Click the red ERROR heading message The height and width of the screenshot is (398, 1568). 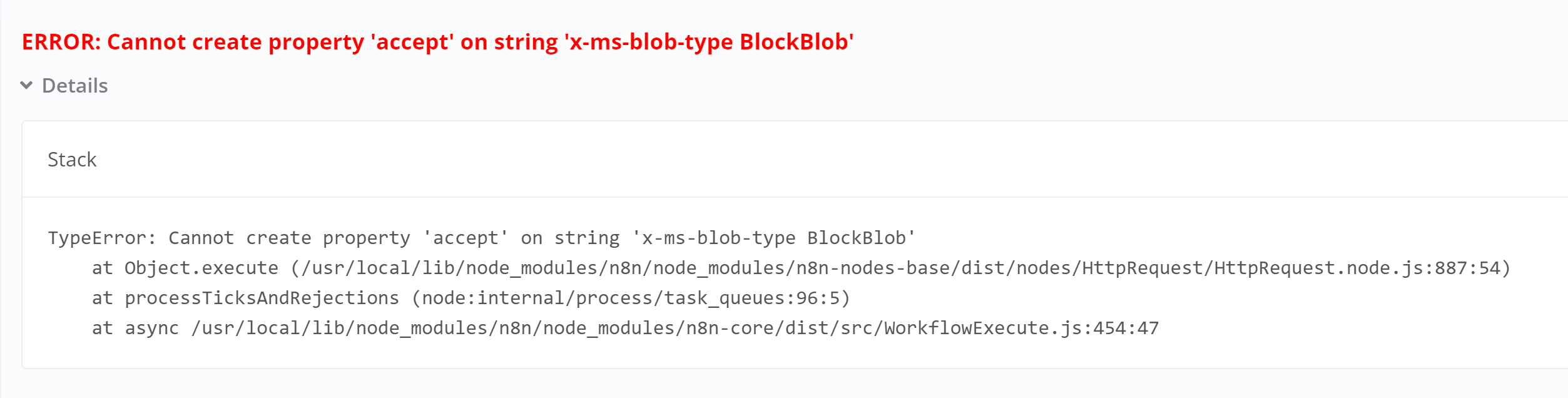tap(437, 42)
